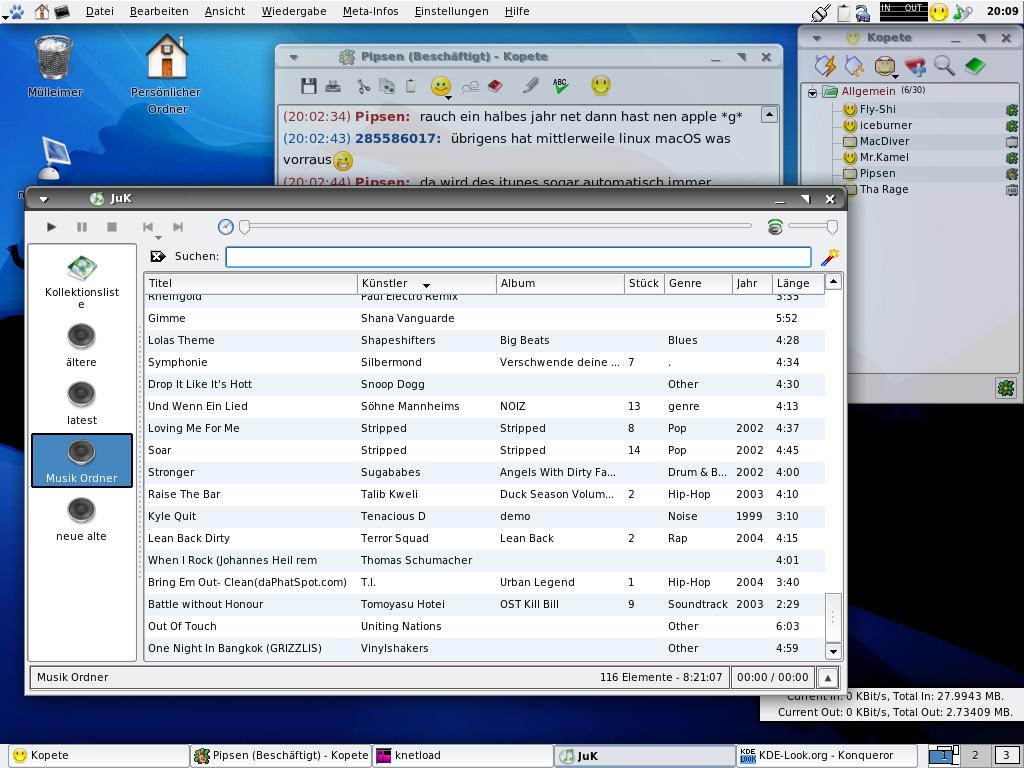Open the Meta-Infos menu
This screenshot has height=768, width=1024.
[370, 11]
